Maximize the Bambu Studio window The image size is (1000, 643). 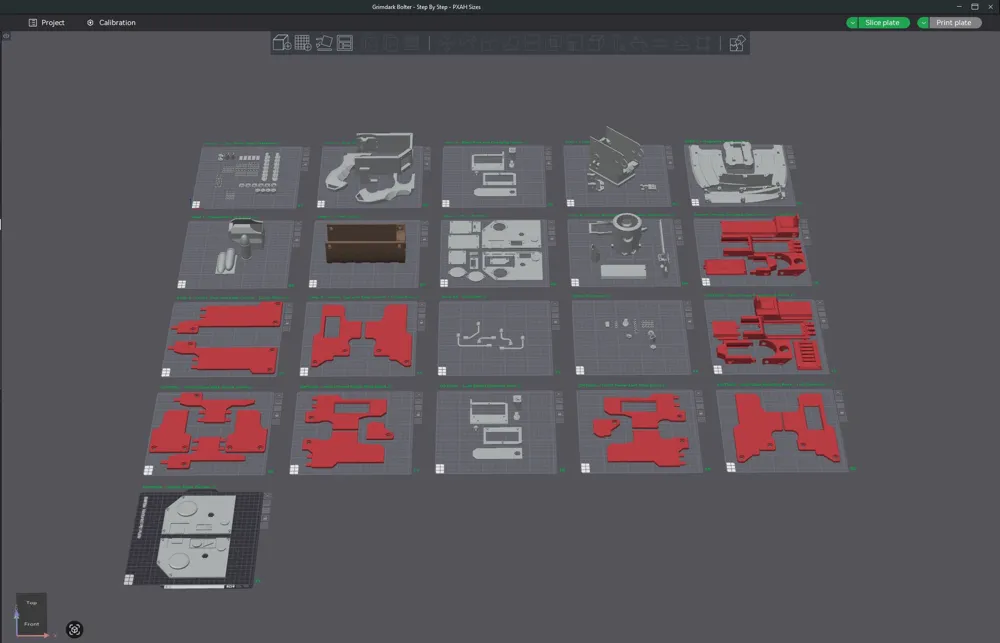point(974,6)
